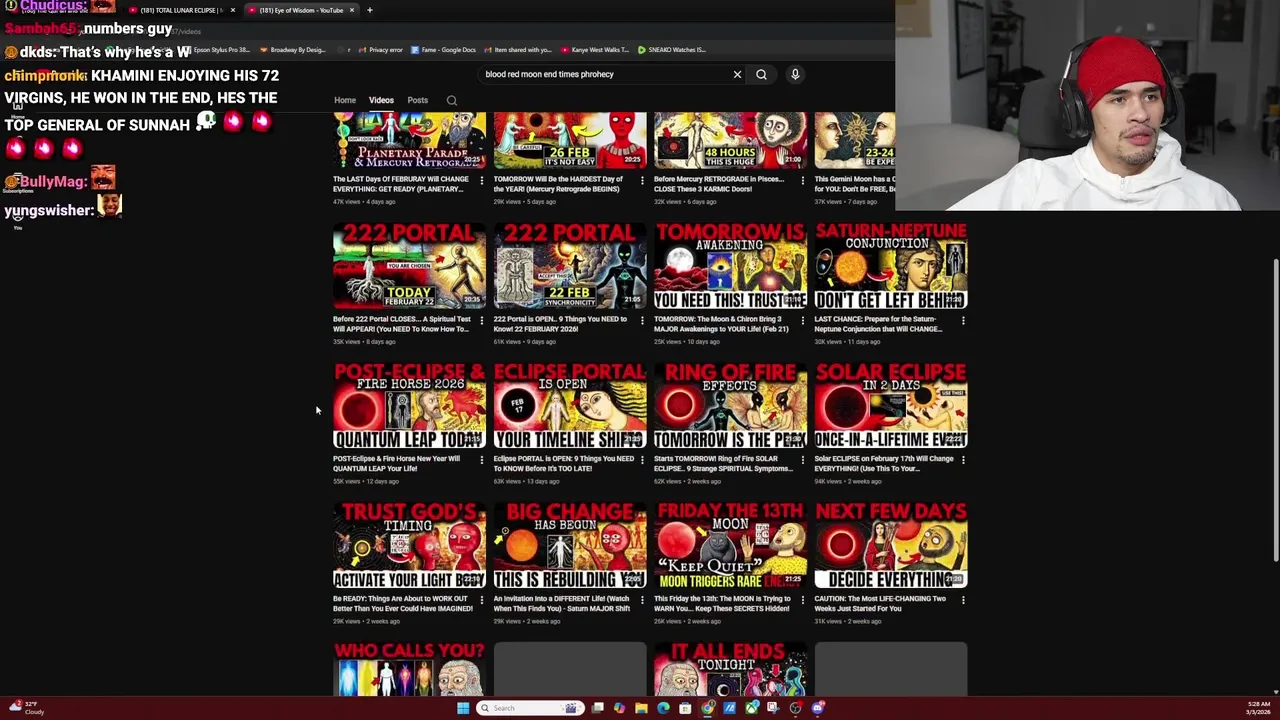Click the page vertical scrollbar thumb
Screen dimensions: 1280x720
[x=1275, y=410]
